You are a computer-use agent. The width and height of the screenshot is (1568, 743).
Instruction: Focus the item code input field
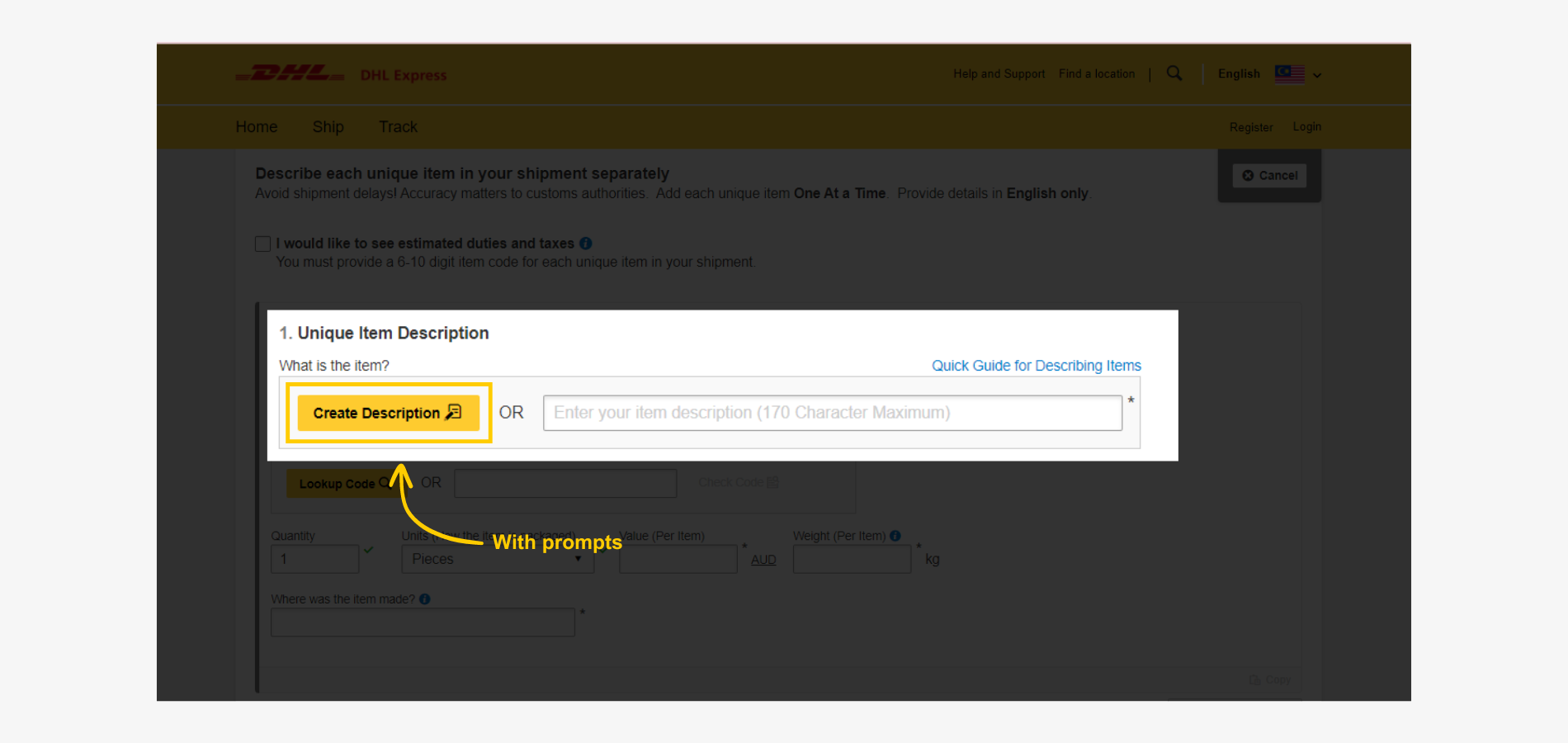point(565,483)
